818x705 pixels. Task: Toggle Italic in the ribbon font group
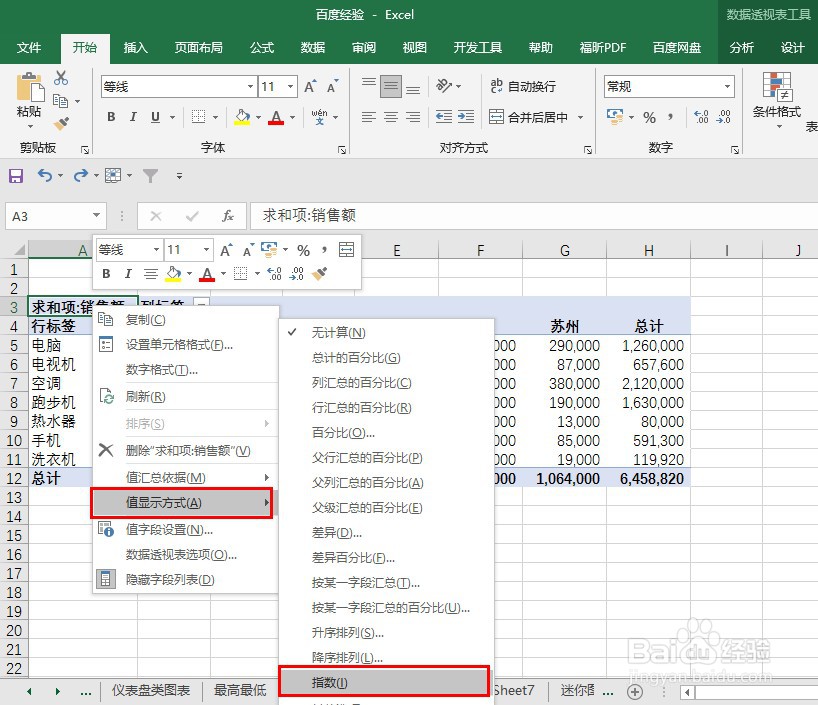pos(134,117)
